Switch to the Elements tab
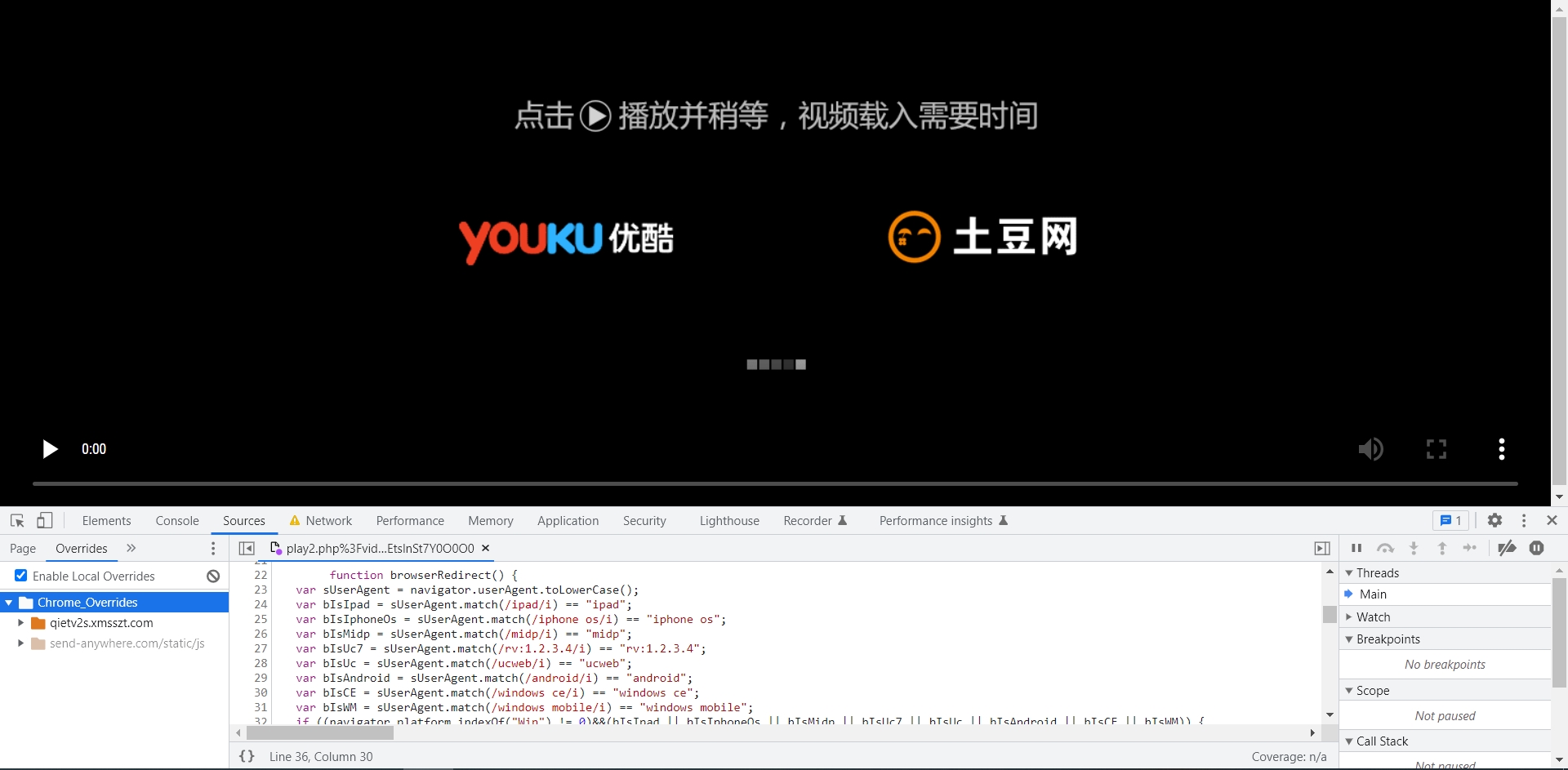Screen dimensions: 1568x770 (106, 521)
